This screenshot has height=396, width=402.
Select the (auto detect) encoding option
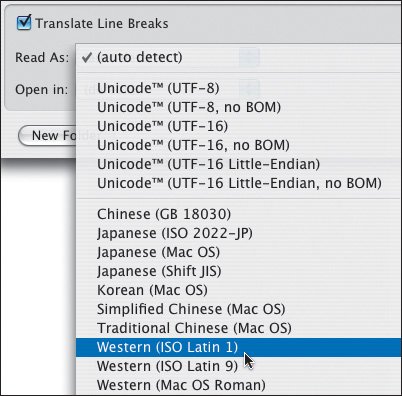(238, 57)
